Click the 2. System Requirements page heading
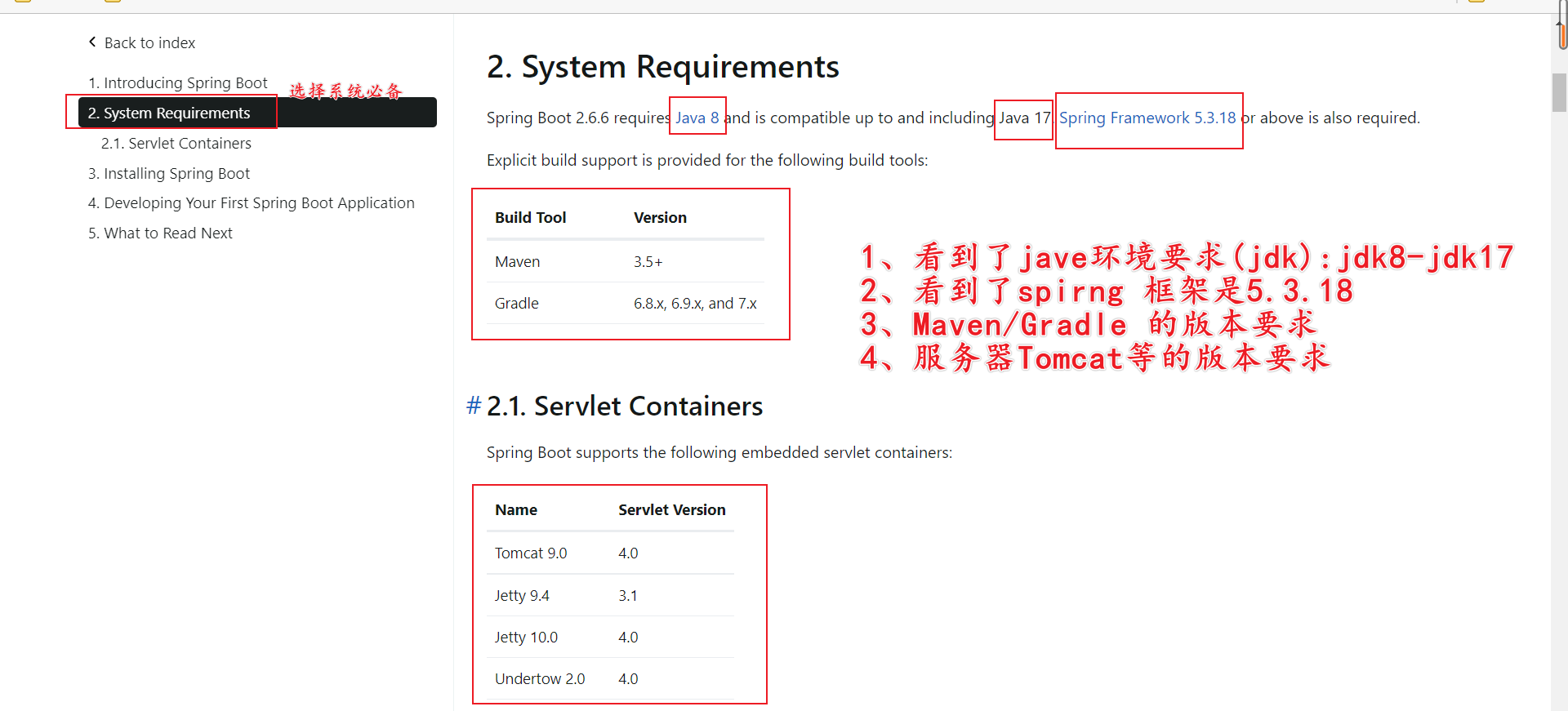This screenshot has height=711, width=1568. pos(662,66)
